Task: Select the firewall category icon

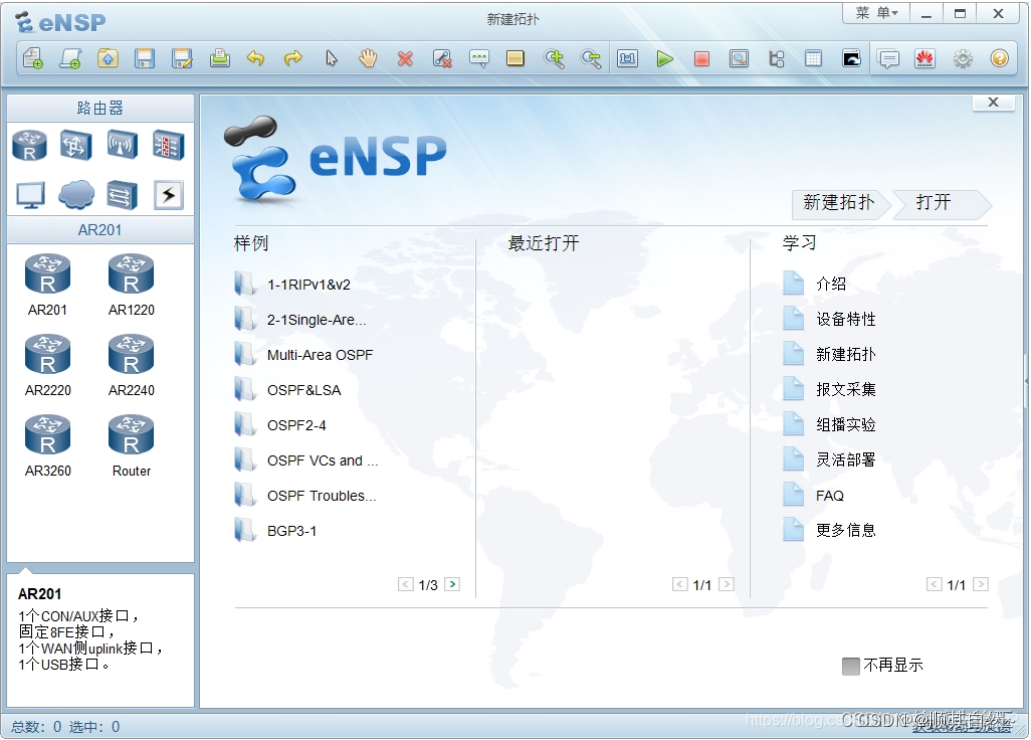Action: pyautogui.click(x=168, y=145)
